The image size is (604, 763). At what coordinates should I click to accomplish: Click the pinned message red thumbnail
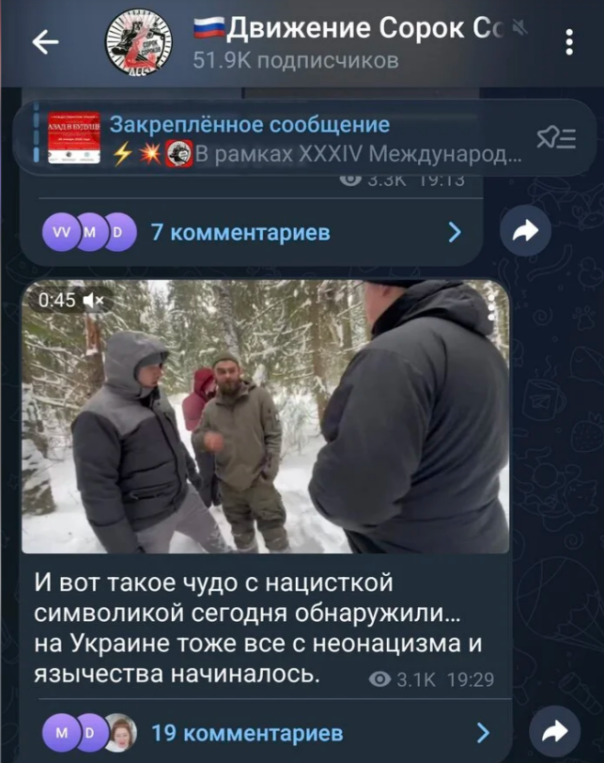point(73,138)
